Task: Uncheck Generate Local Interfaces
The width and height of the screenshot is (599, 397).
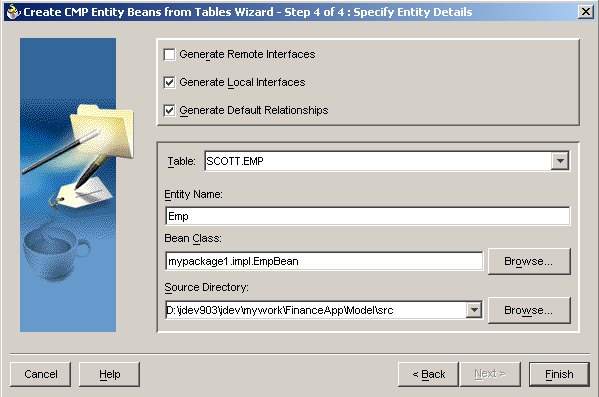Action: pyautogui.click(x=169, y=82)
